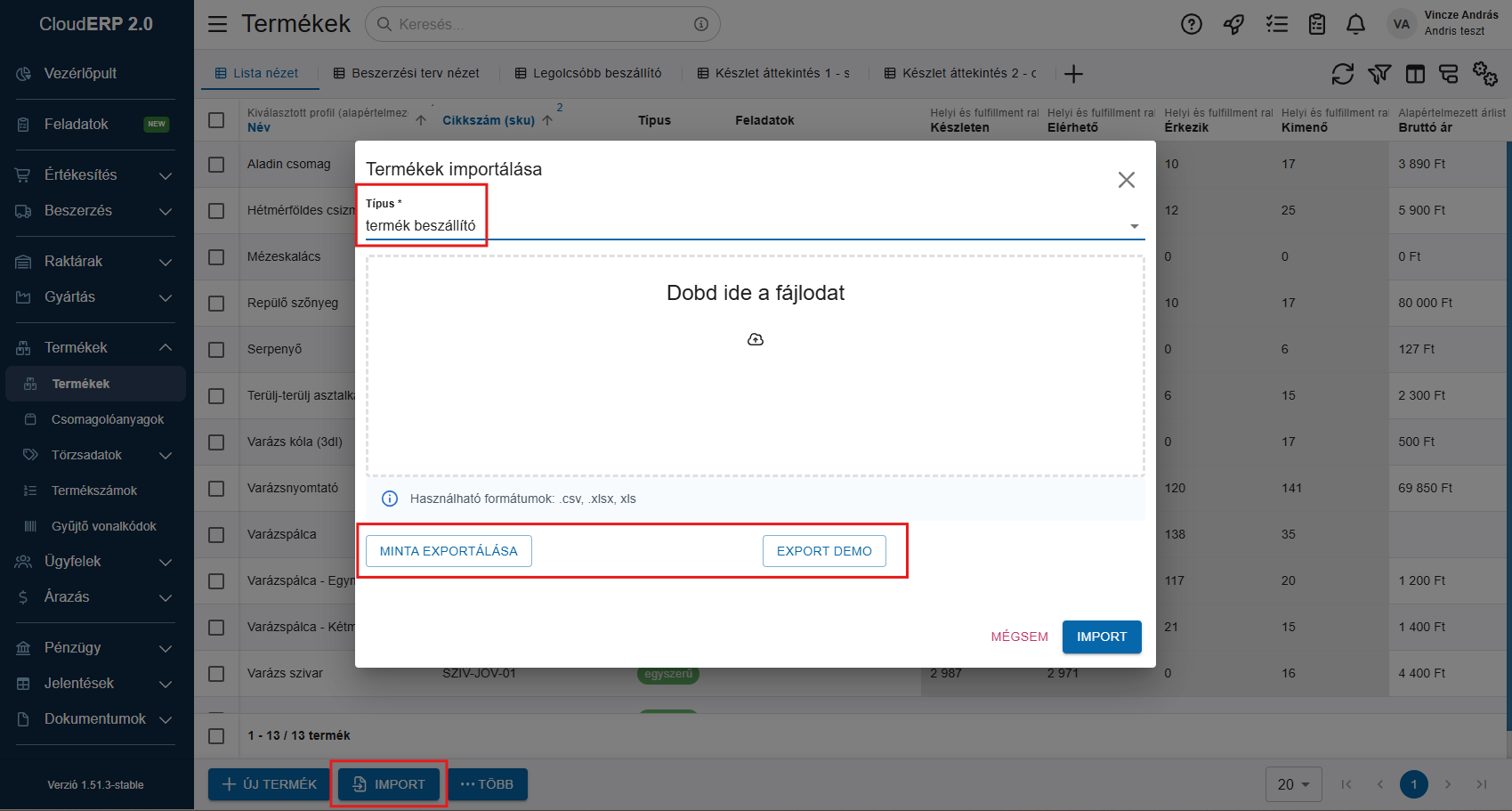
Task: Open the page size 20 dropdown
Action: (1293, 784)
